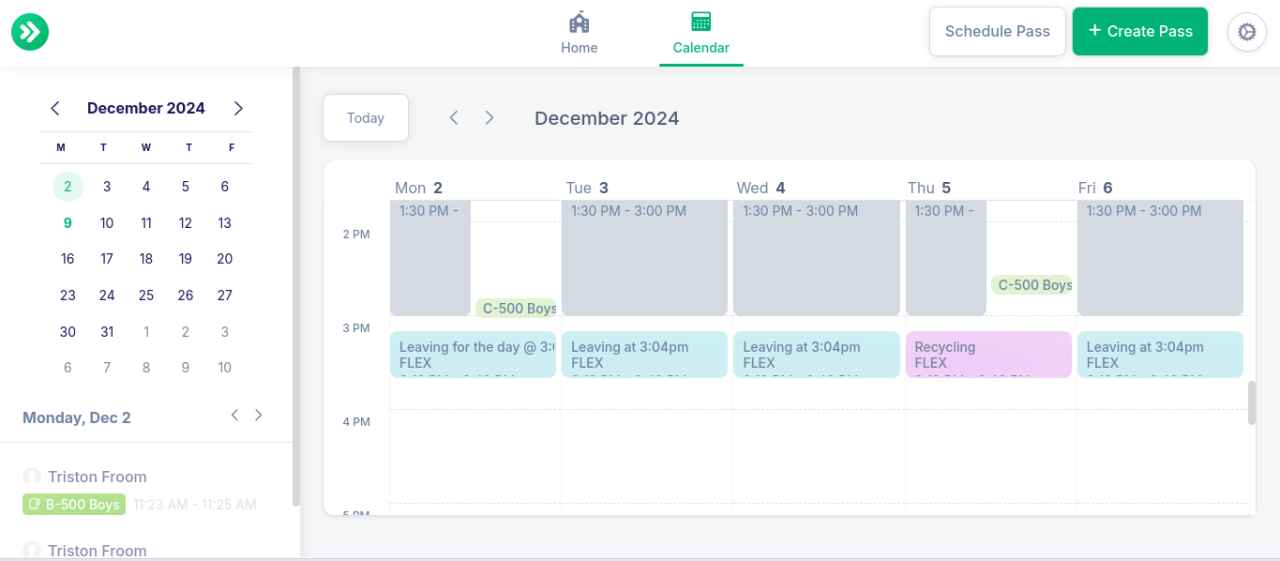Click Triston Froom's avatar icon

coord(32,477)
